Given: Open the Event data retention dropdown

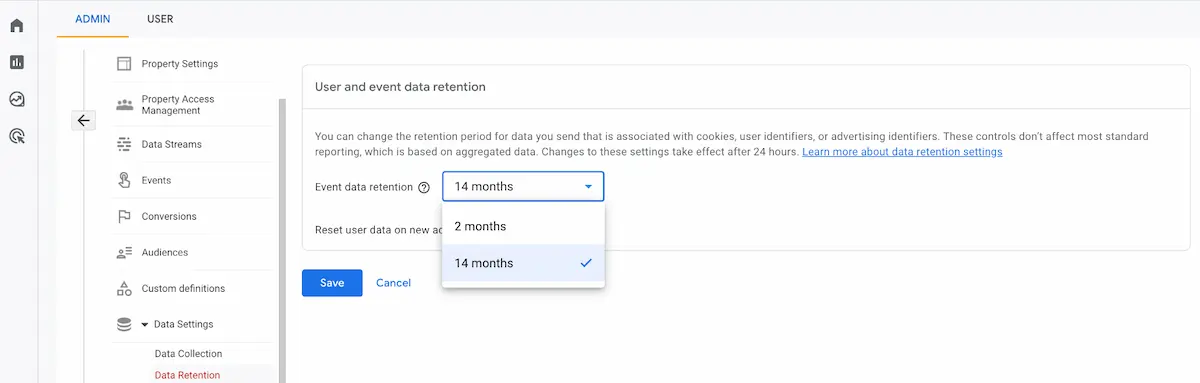Looking at the screenshot, I should [x=523, y=187].
